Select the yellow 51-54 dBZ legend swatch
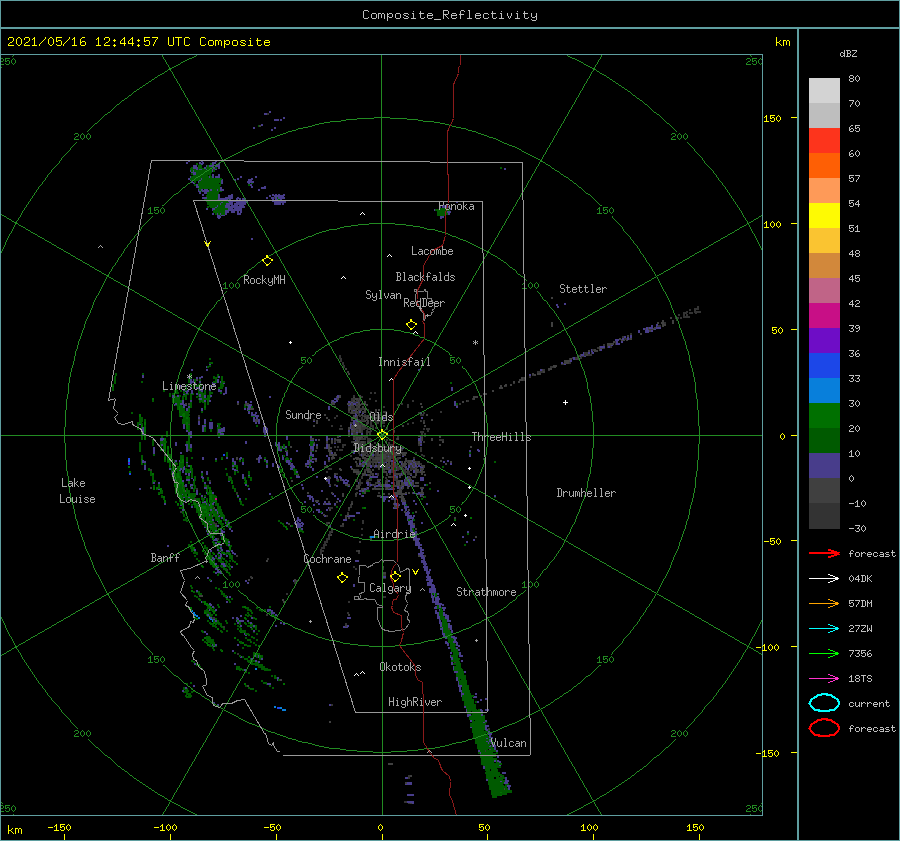This screenshot has height=841, width=900. [x=824, y=216]
